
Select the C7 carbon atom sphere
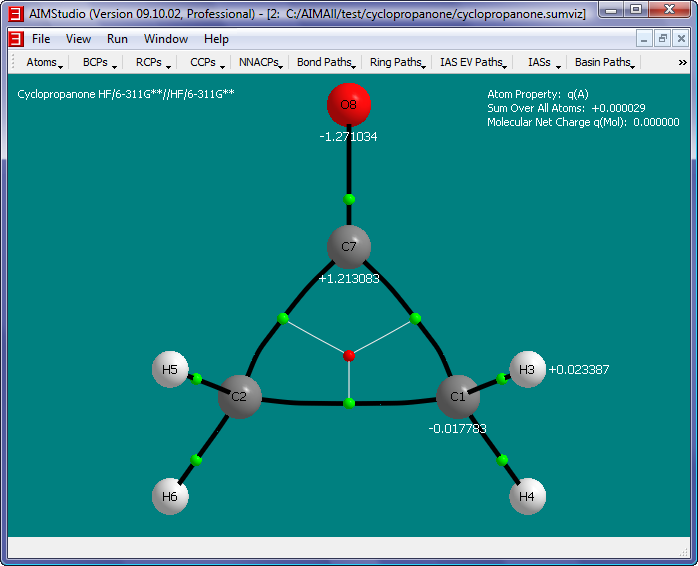click(349, 246)
